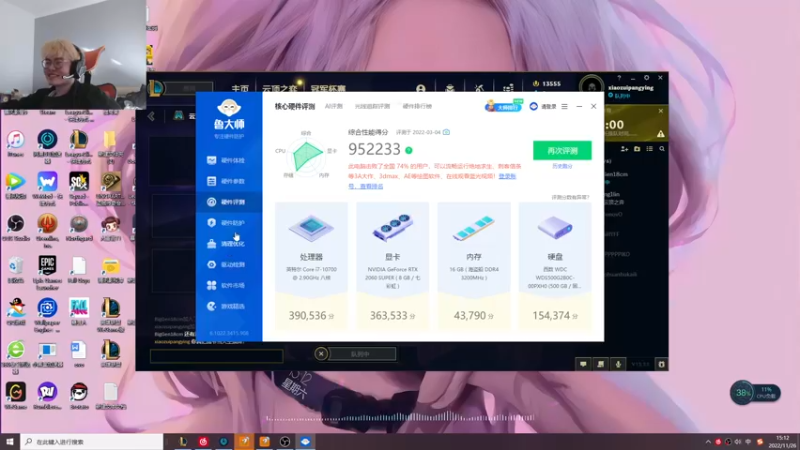This screenshot has height=450, width=800.
Task: Click search icon in League friends list
Action: 662,149
